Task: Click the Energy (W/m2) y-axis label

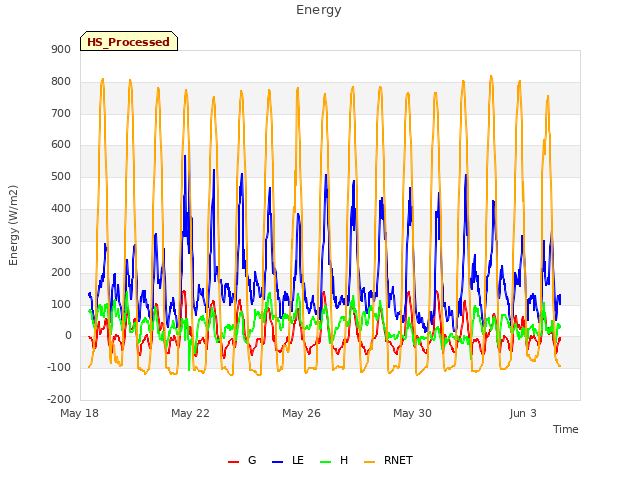Action: pos(13,225)
